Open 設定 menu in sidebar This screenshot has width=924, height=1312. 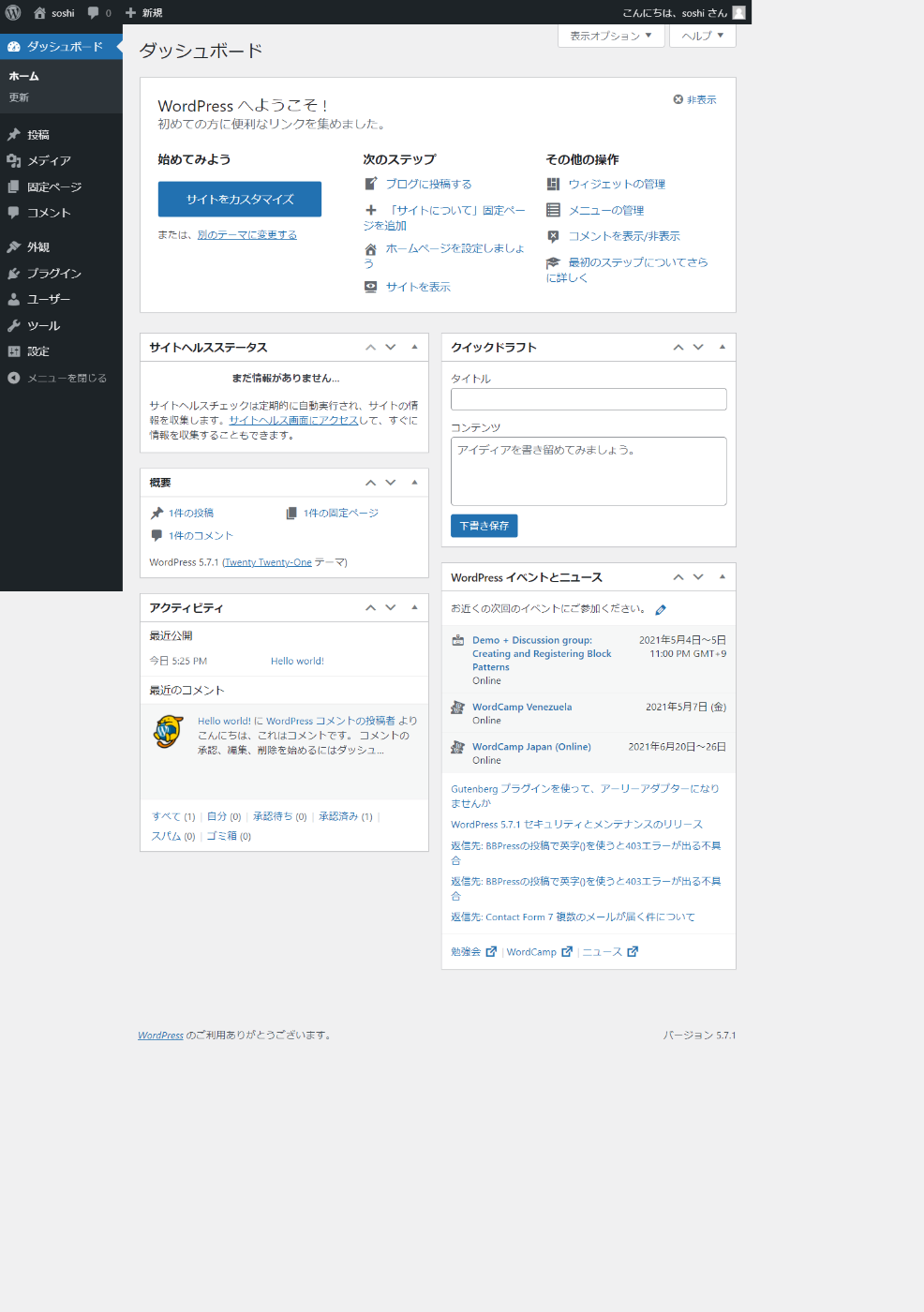[x=61, y=351]
